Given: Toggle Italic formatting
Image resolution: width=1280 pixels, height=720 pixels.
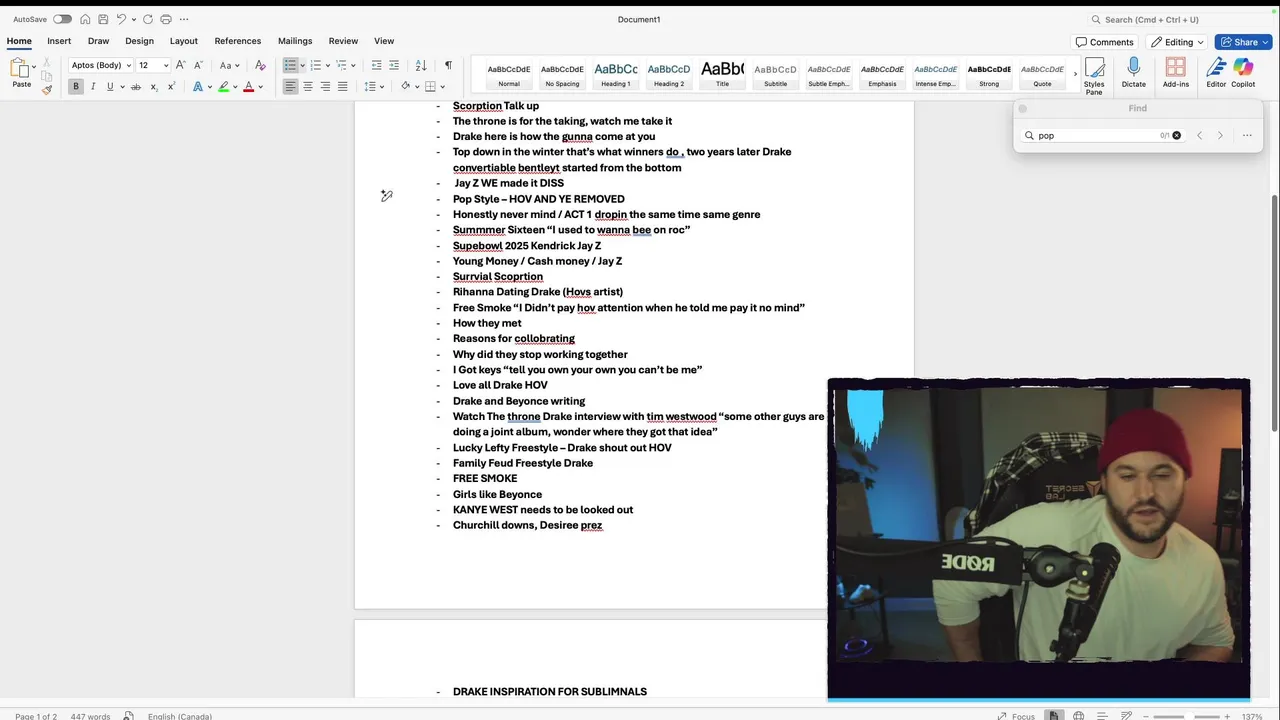Looking at the screenshot, I should (93, 87).
